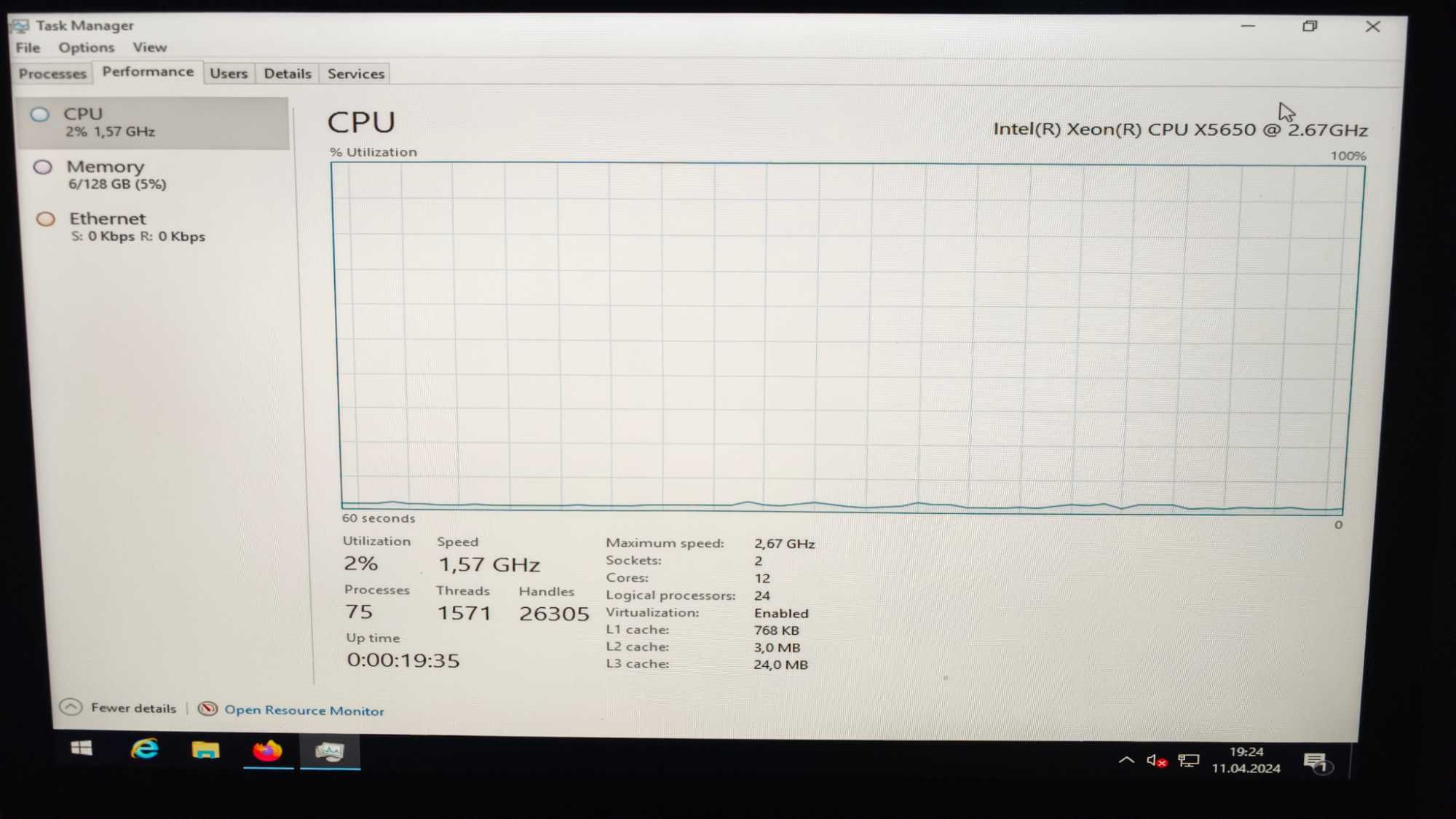Select the Users tab in Task Manager

pyautogui.click(x=229, y=73)
